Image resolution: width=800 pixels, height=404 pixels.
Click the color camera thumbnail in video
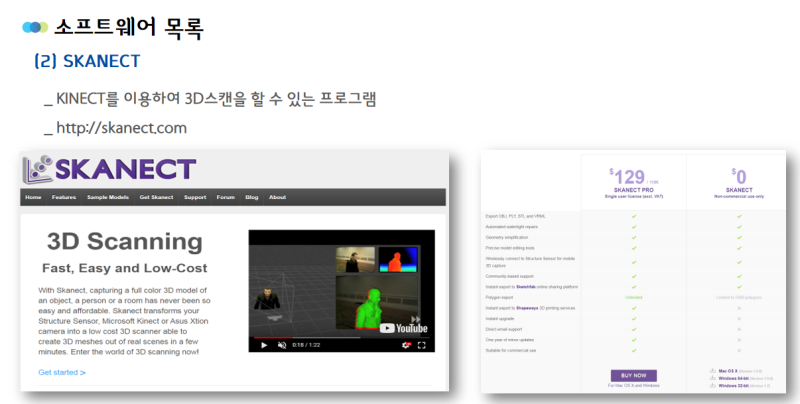[356, 259]
